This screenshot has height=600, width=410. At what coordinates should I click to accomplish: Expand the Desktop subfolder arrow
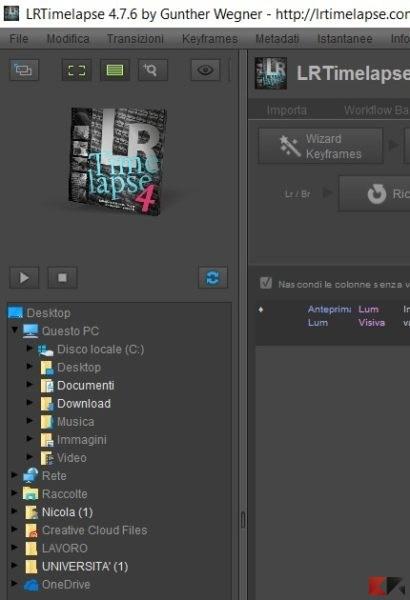pos(29,366)
